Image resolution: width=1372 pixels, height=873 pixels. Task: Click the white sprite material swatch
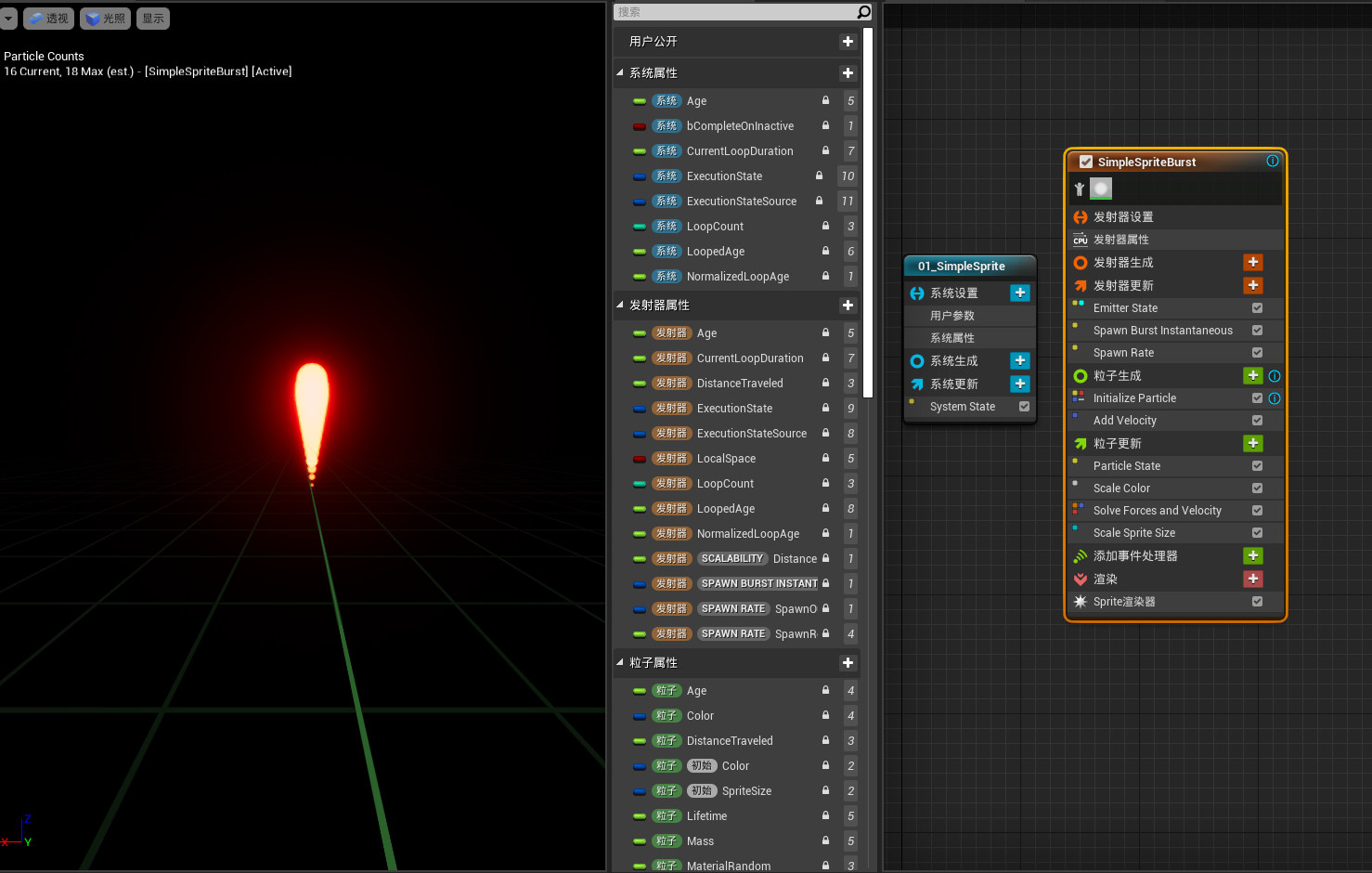[1100, 189]
